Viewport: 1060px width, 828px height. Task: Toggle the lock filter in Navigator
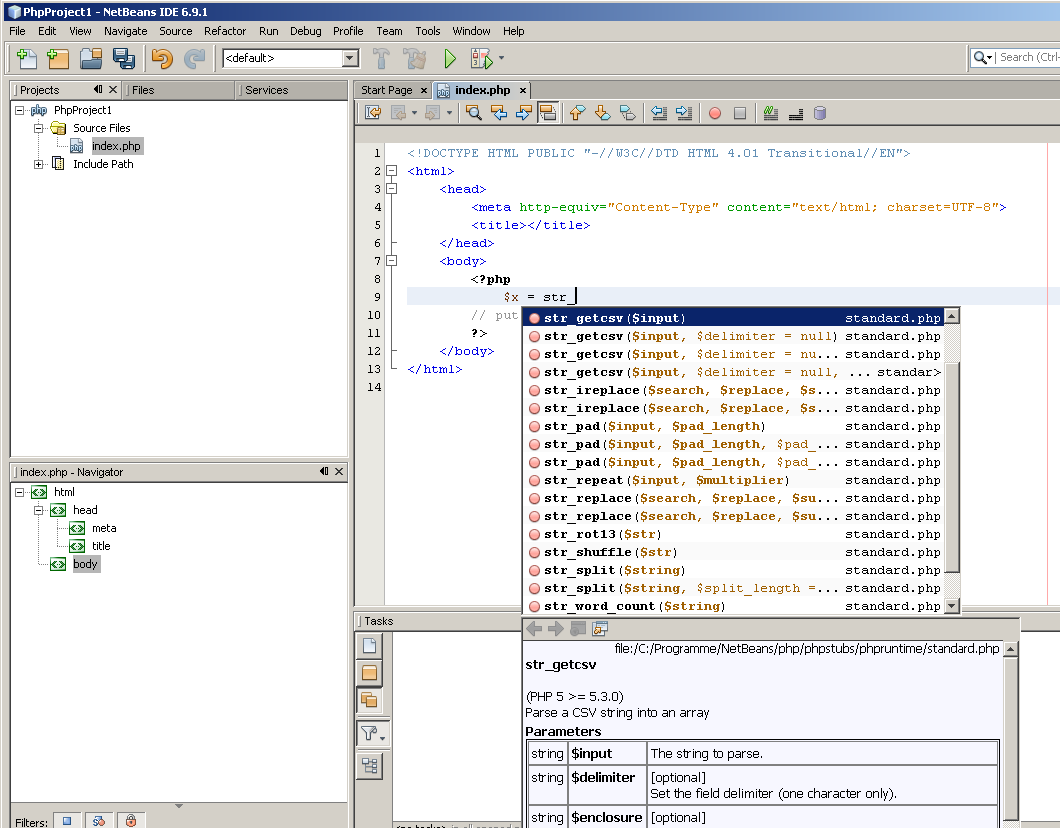130,821
